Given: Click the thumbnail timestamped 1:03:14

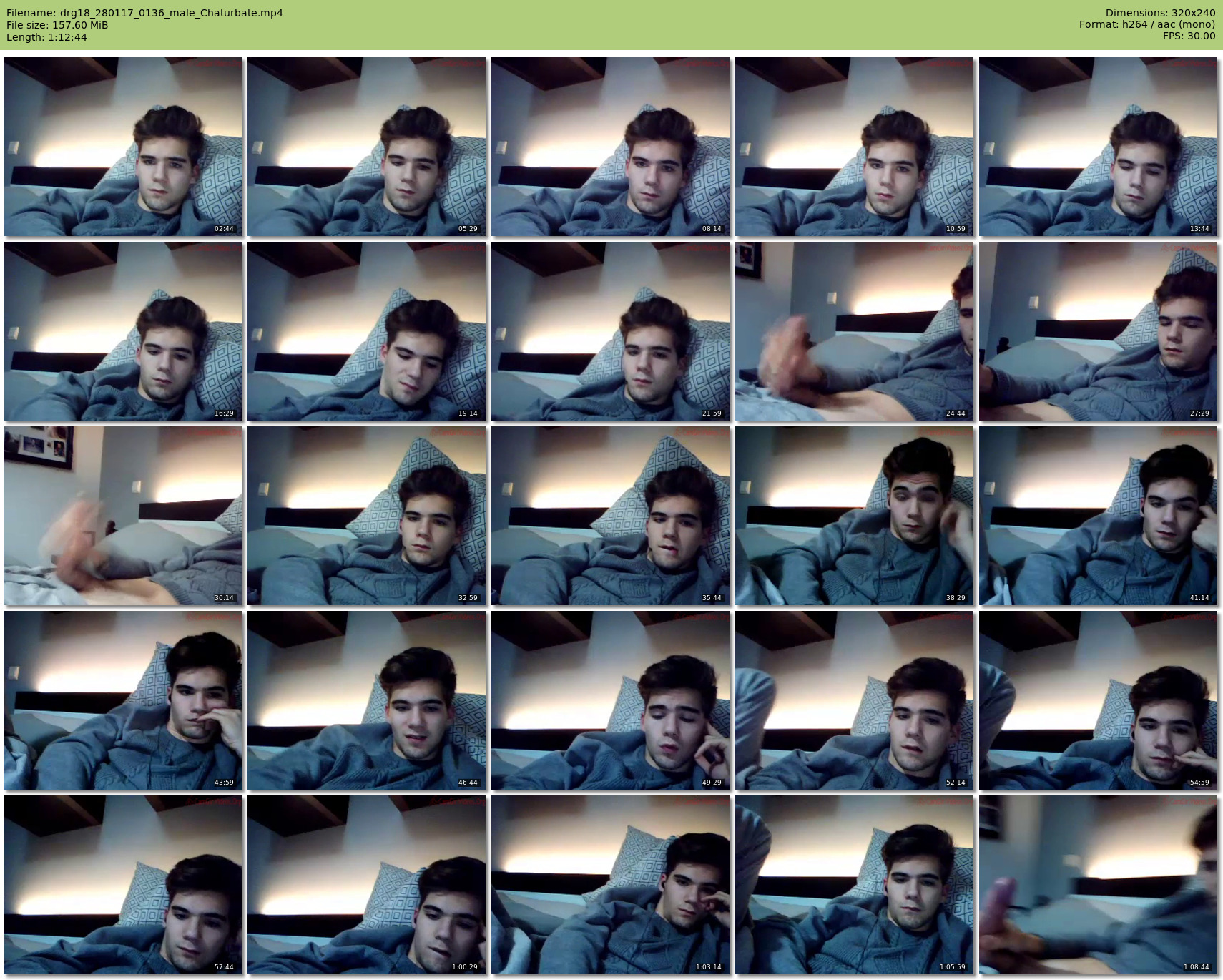Looking at the screenshot, I should [610, 885].
